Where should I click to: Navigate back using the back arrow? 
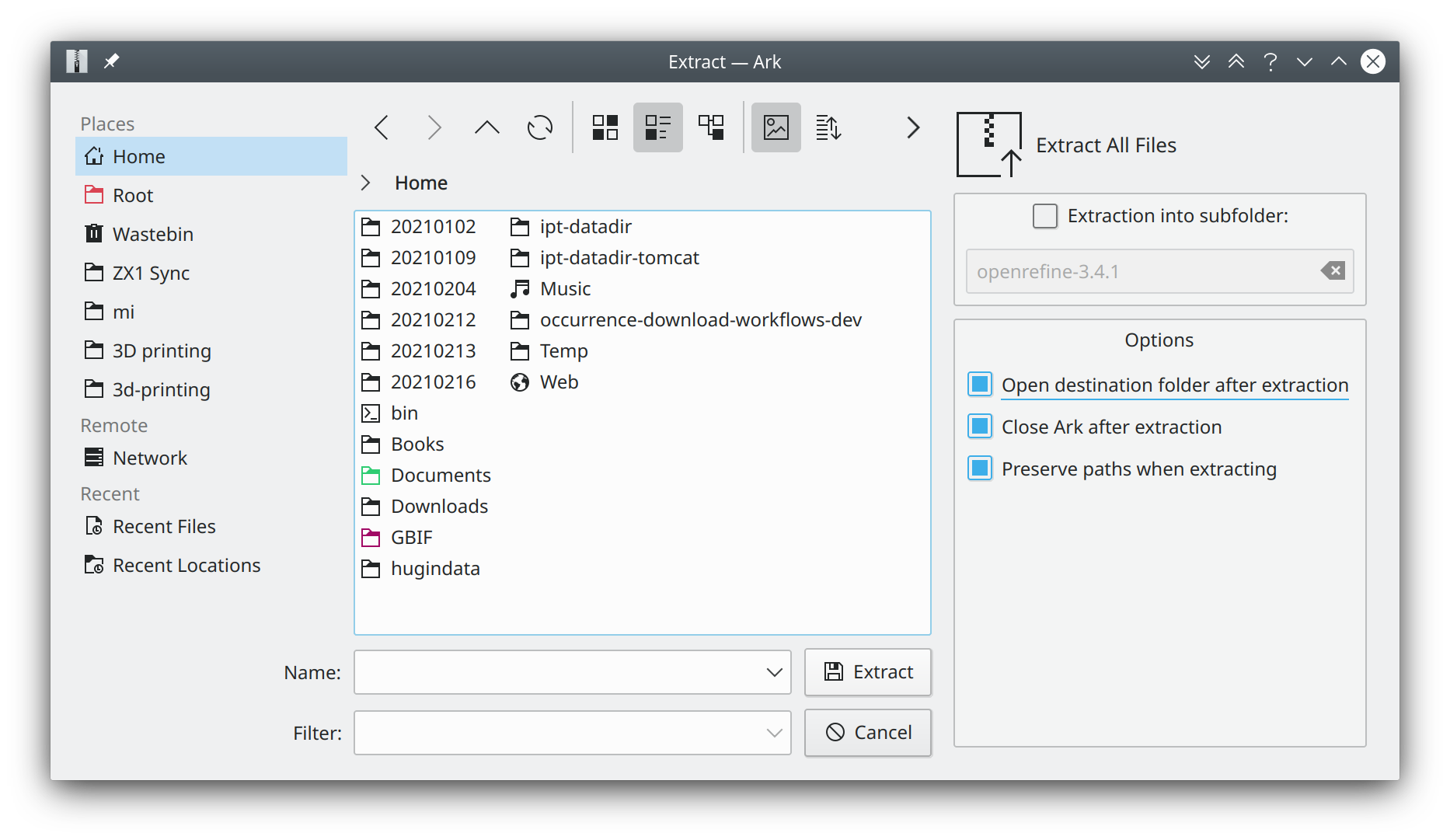tap(381, 127)
